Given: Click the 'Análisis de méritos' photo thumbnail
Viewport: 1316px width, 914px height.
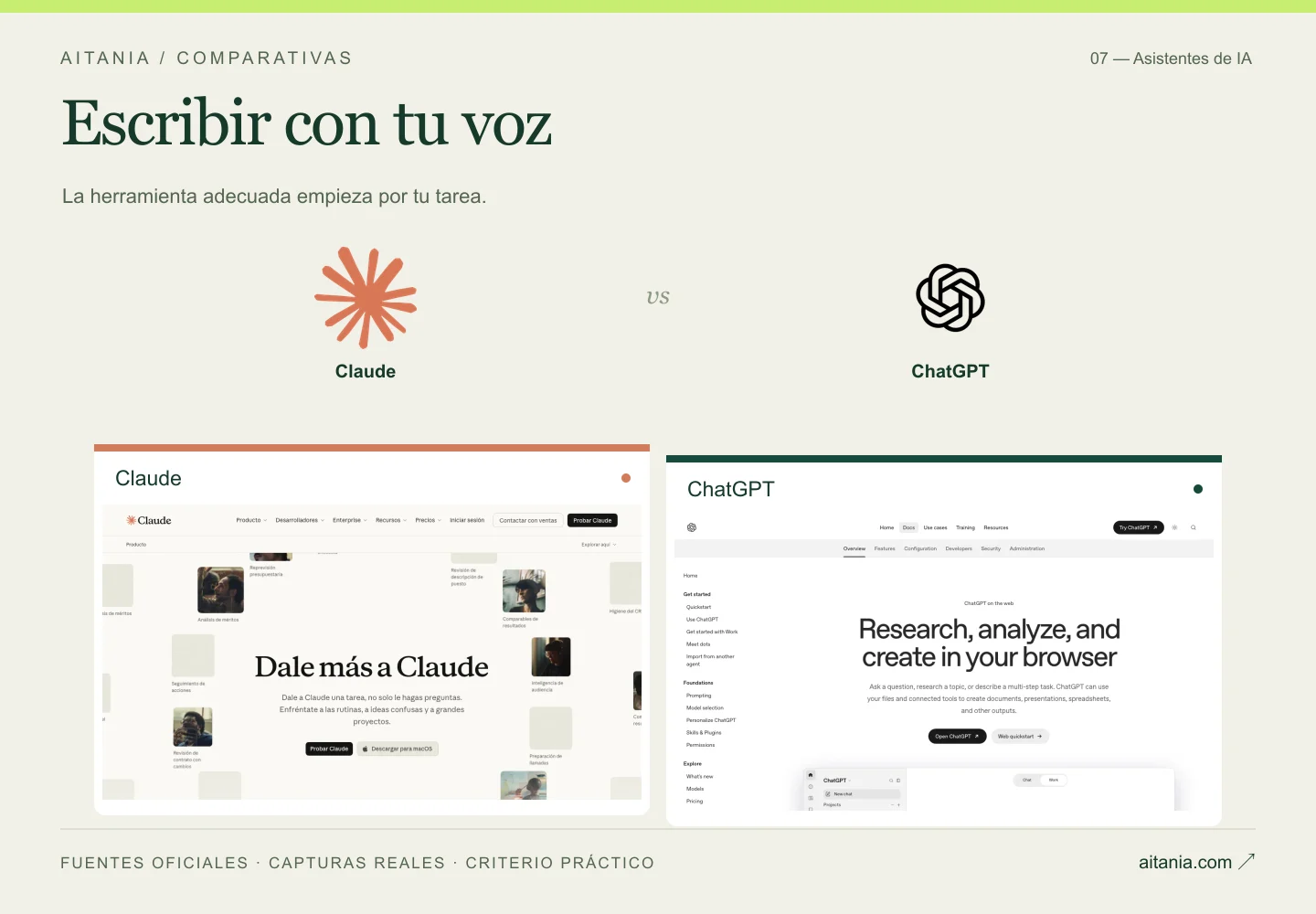Looking at the screenshot, I should click(x=221, y=590).
